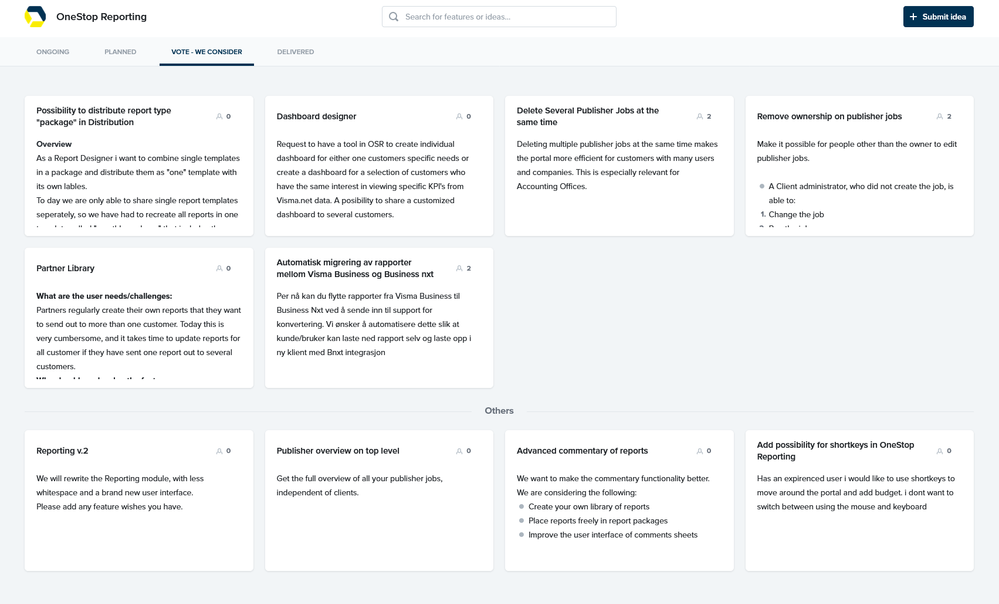Click the magnifier icon in the search bar
This screenshot has height=604, width=999.
(x=393, y=16)
